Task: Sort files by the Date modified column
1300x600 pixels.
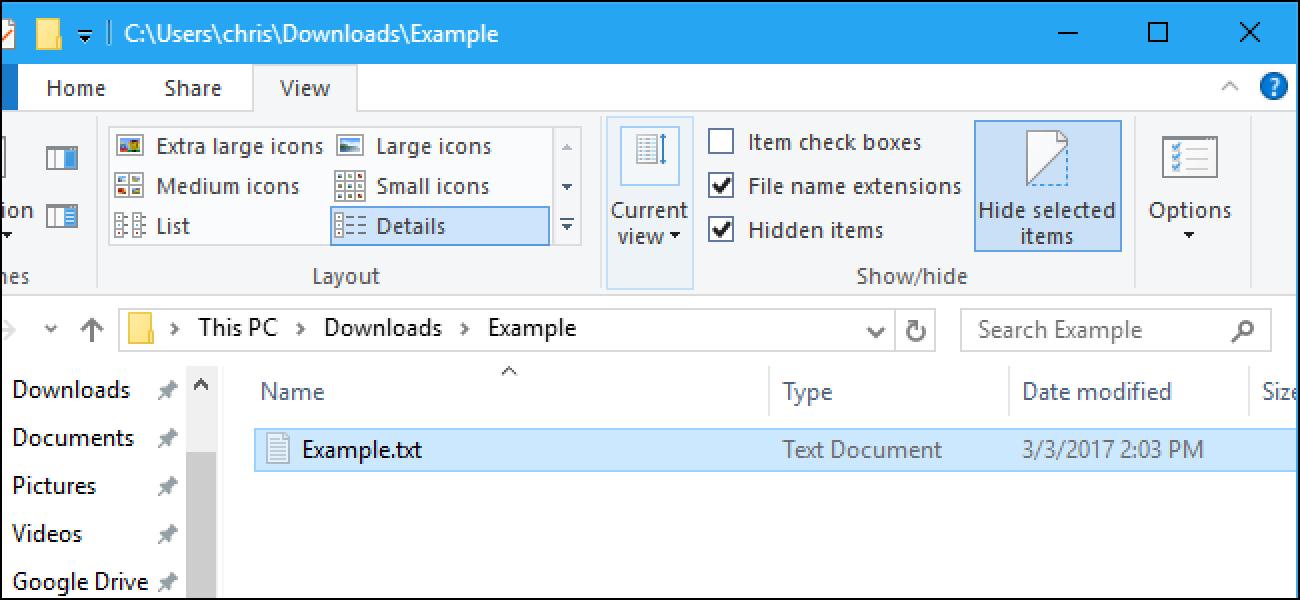Action: [x=1098, y=391]
